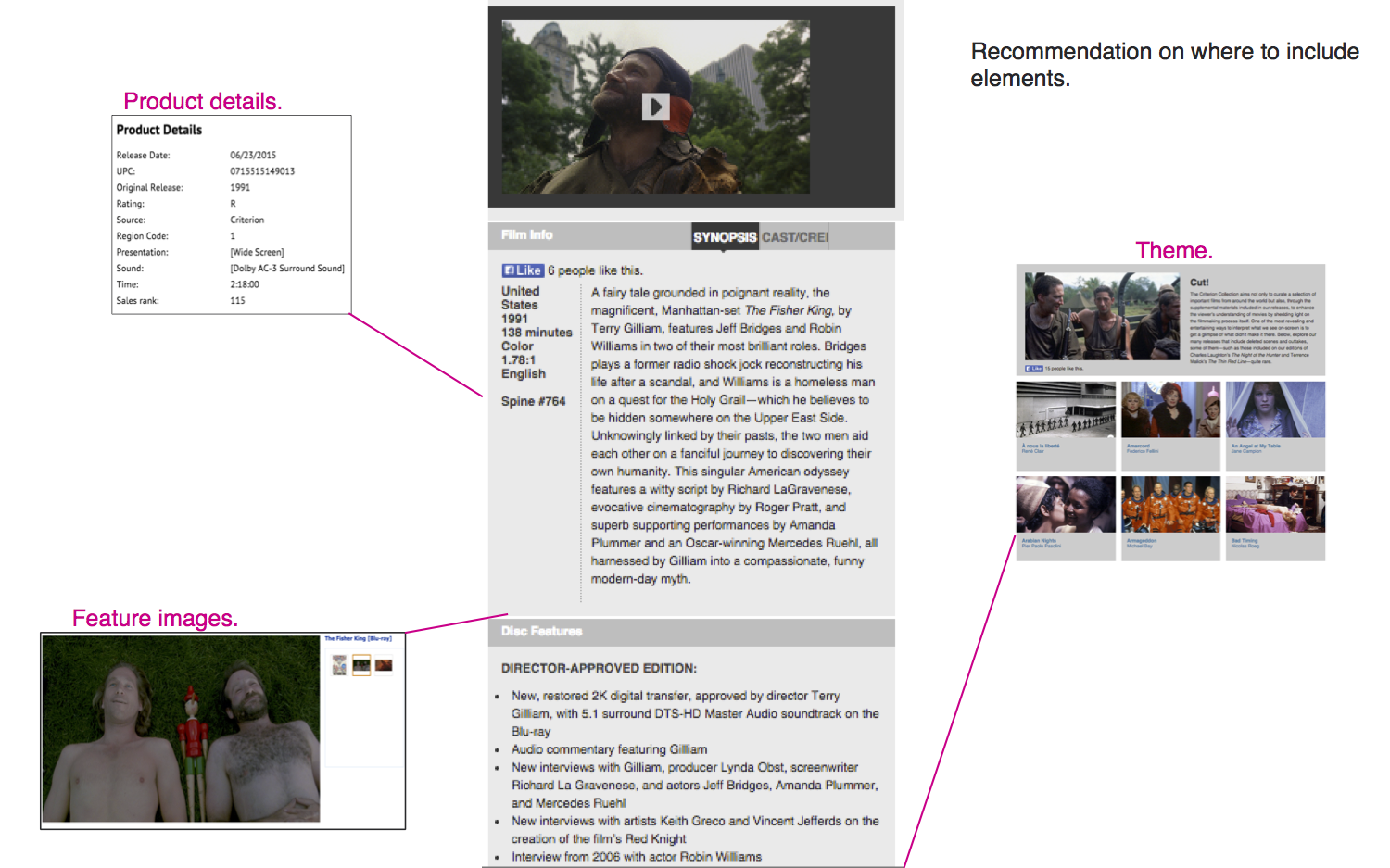Click the 'DIRECTOR-APPROVED EDITION:' heading
The height and width of the screenshot is (868, 1390).
click(x=599, y=668)
